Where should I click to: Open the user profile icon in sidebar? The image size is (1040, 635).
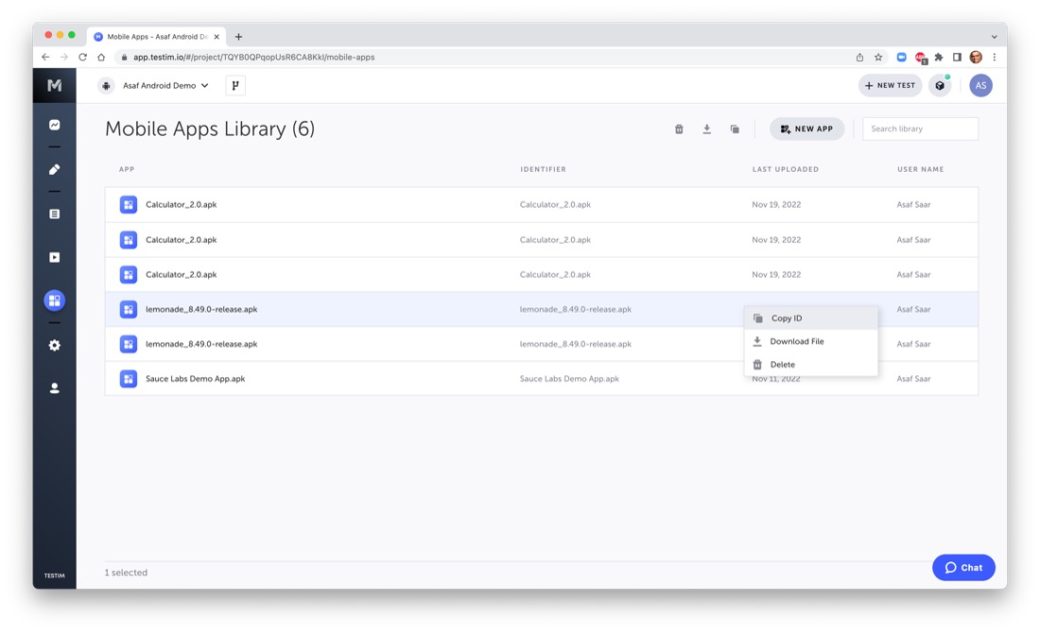tap(54, 388)
